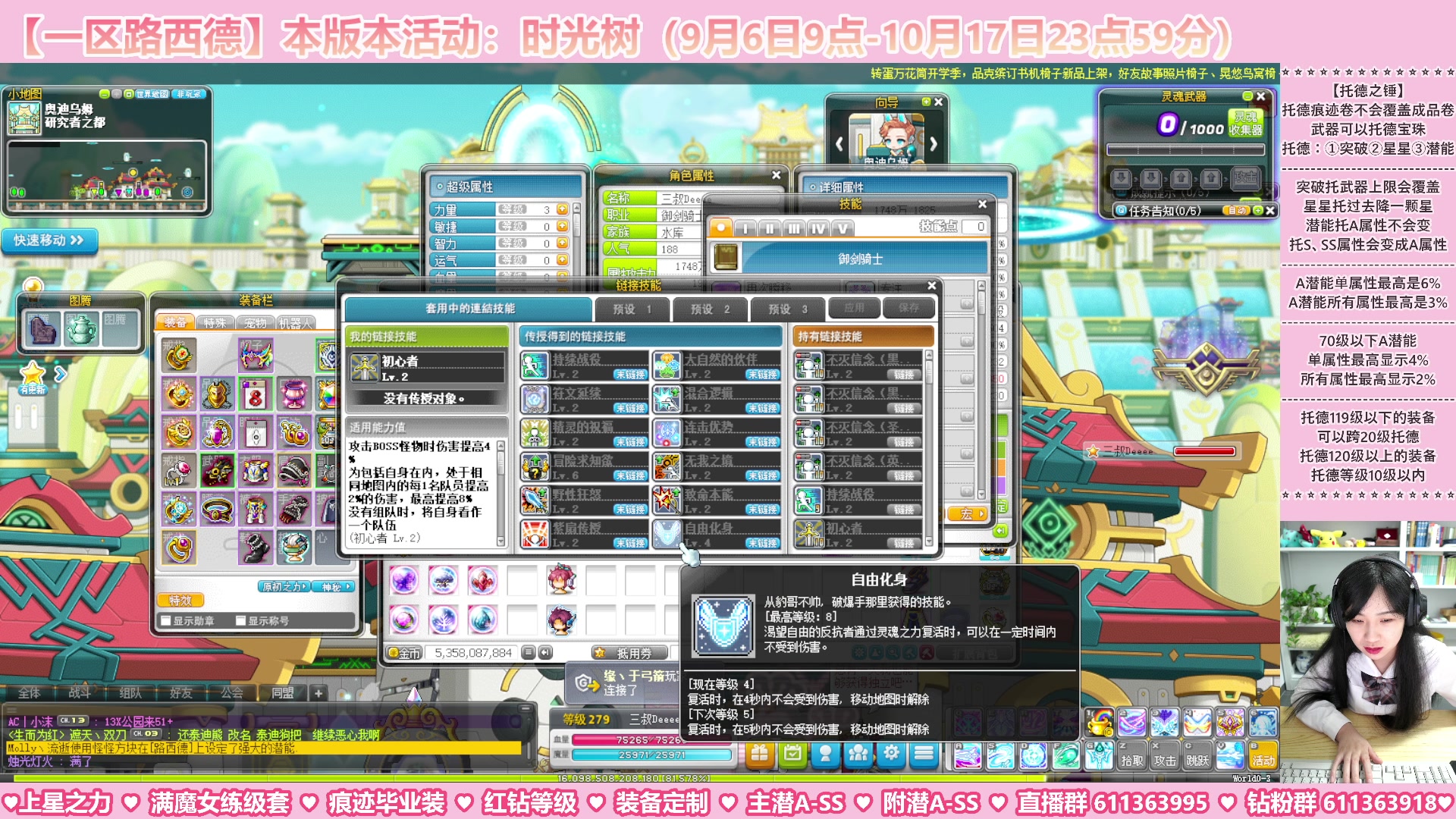
Task: Open the green calendar event icon
Action: click(792, 754)
